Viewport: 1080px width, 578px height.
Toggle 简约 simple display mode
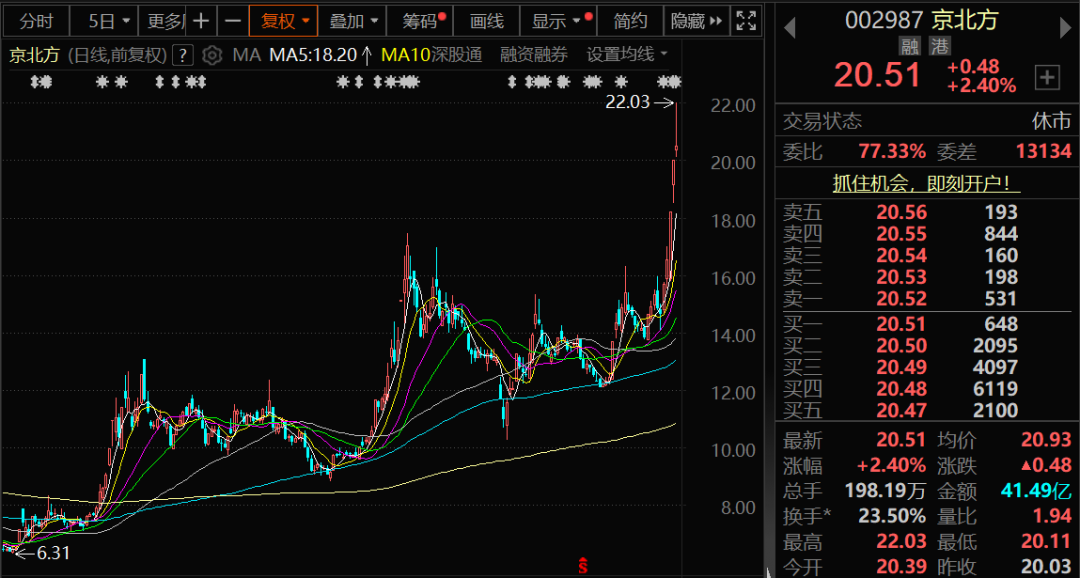[630, 21]
